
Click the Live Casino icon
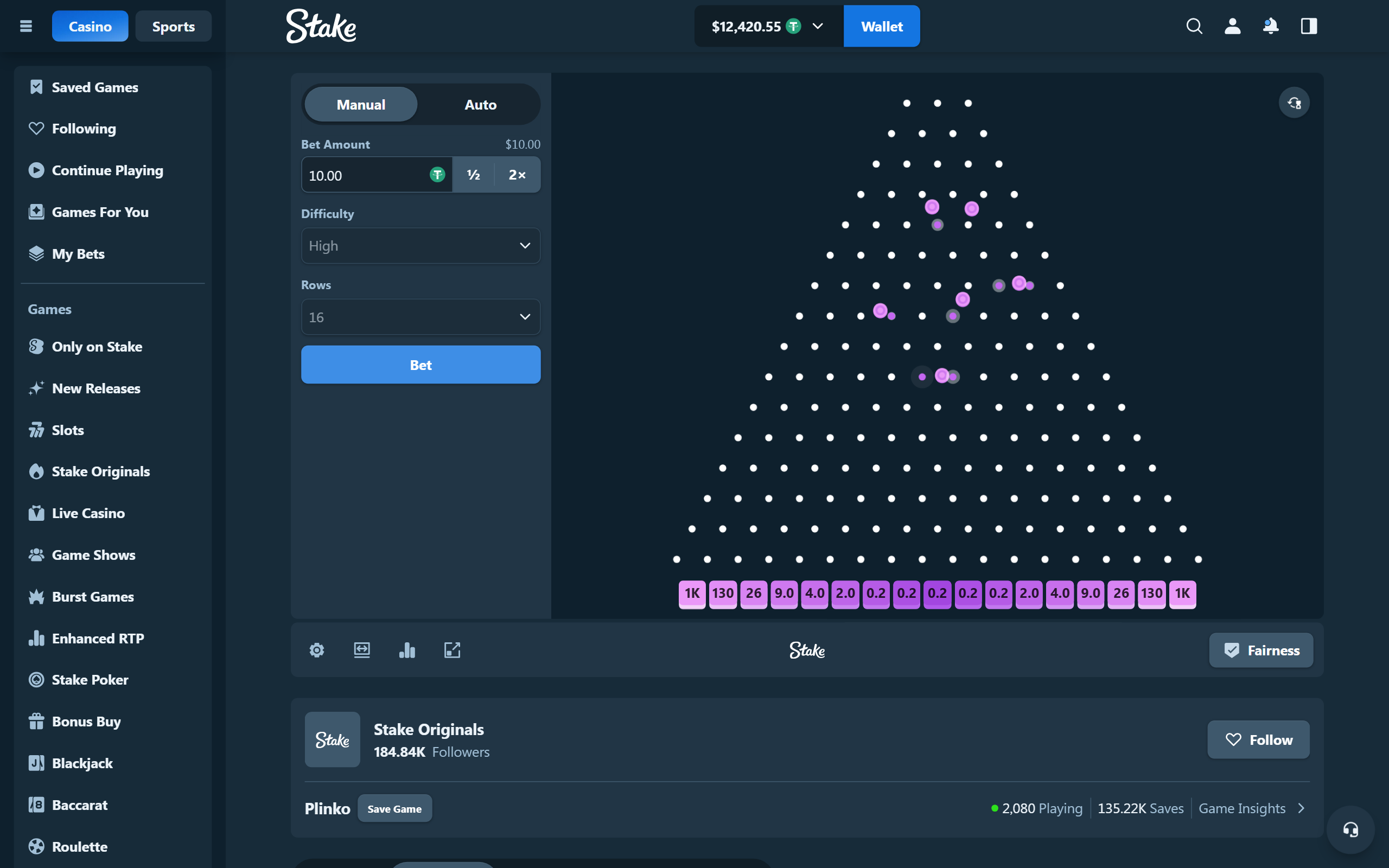pos(36,513)
